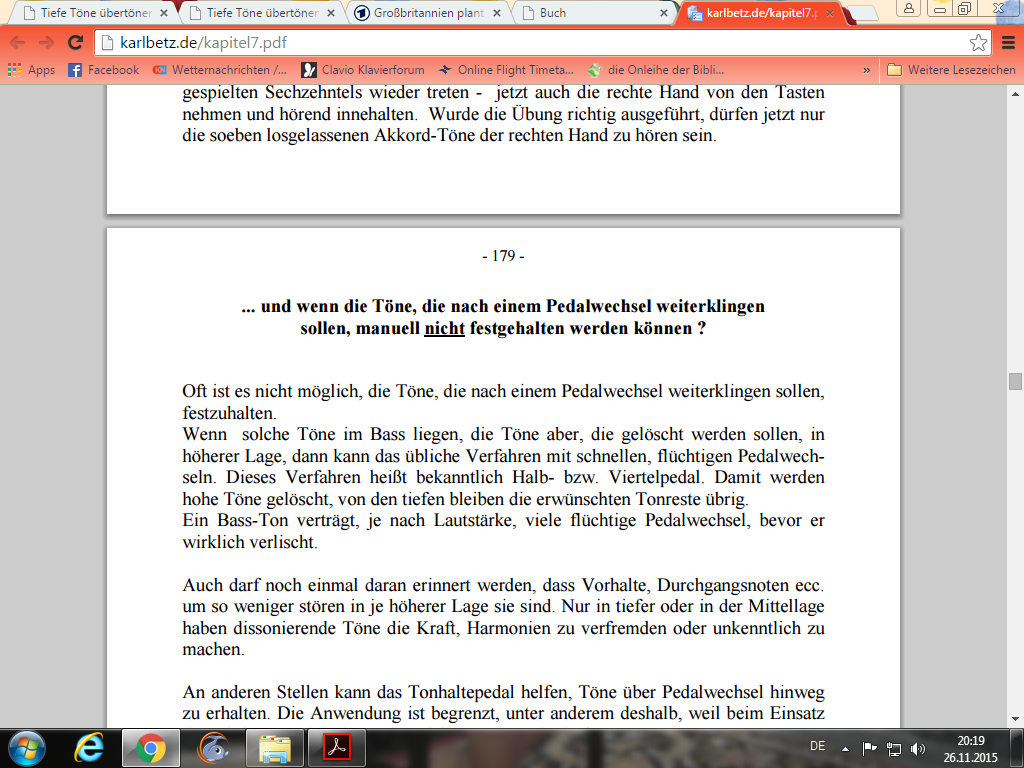Click the scrollbar up arrow

(x=1015, y=93)
